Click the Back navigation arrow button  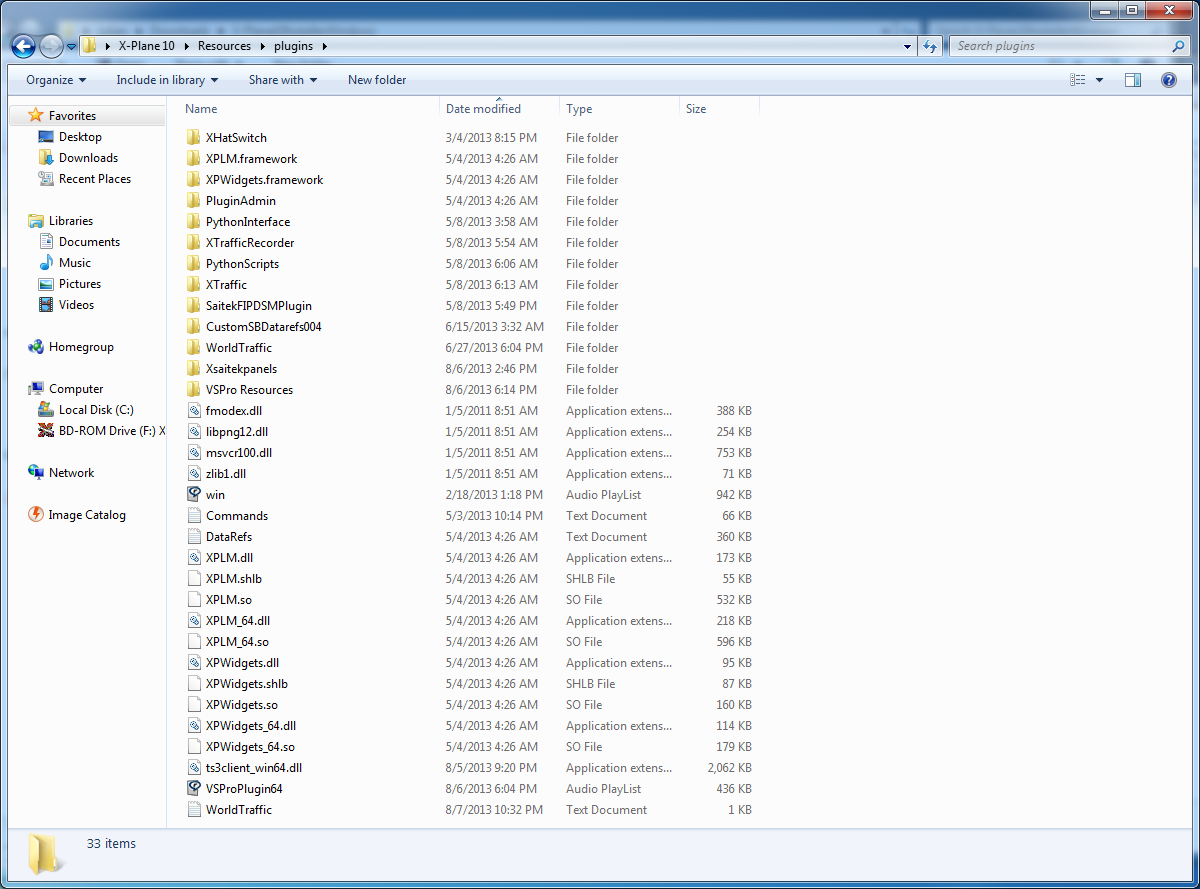click(x=24, y=46)
